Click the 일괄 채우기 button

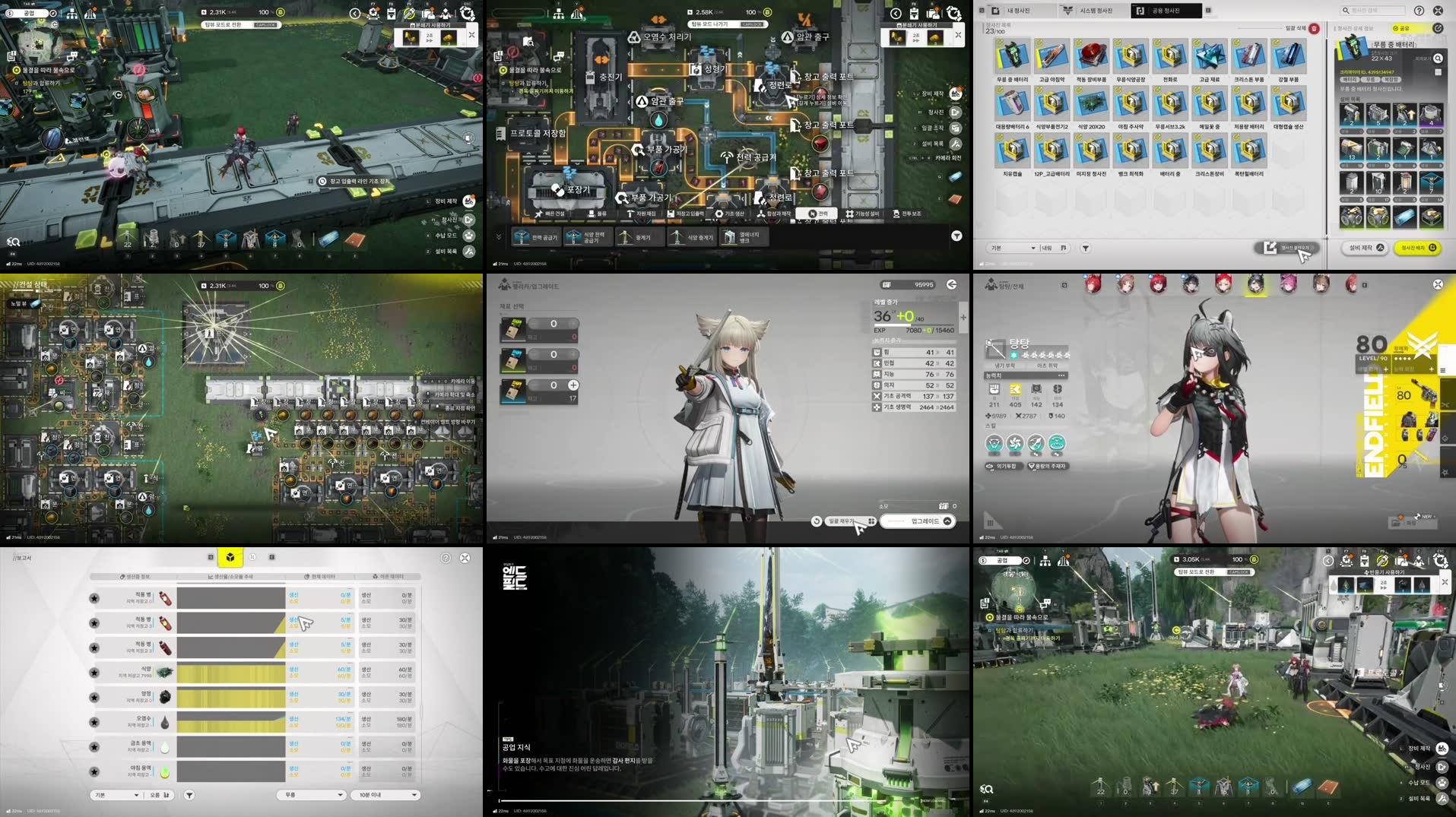coord(852,521)
